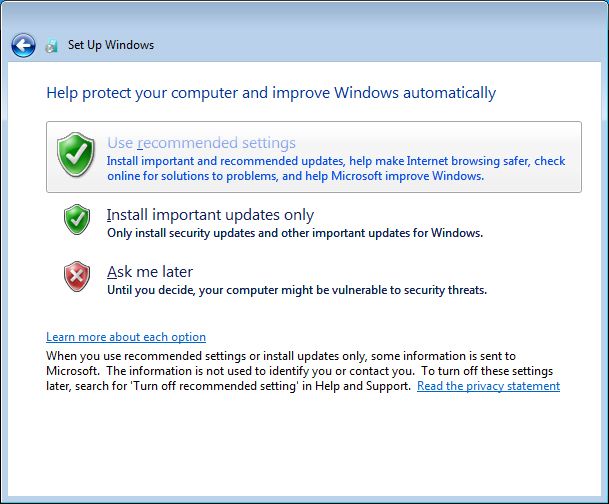
Task: Click 'Help and Support' text in paragraph
Action: pos(363,386)
